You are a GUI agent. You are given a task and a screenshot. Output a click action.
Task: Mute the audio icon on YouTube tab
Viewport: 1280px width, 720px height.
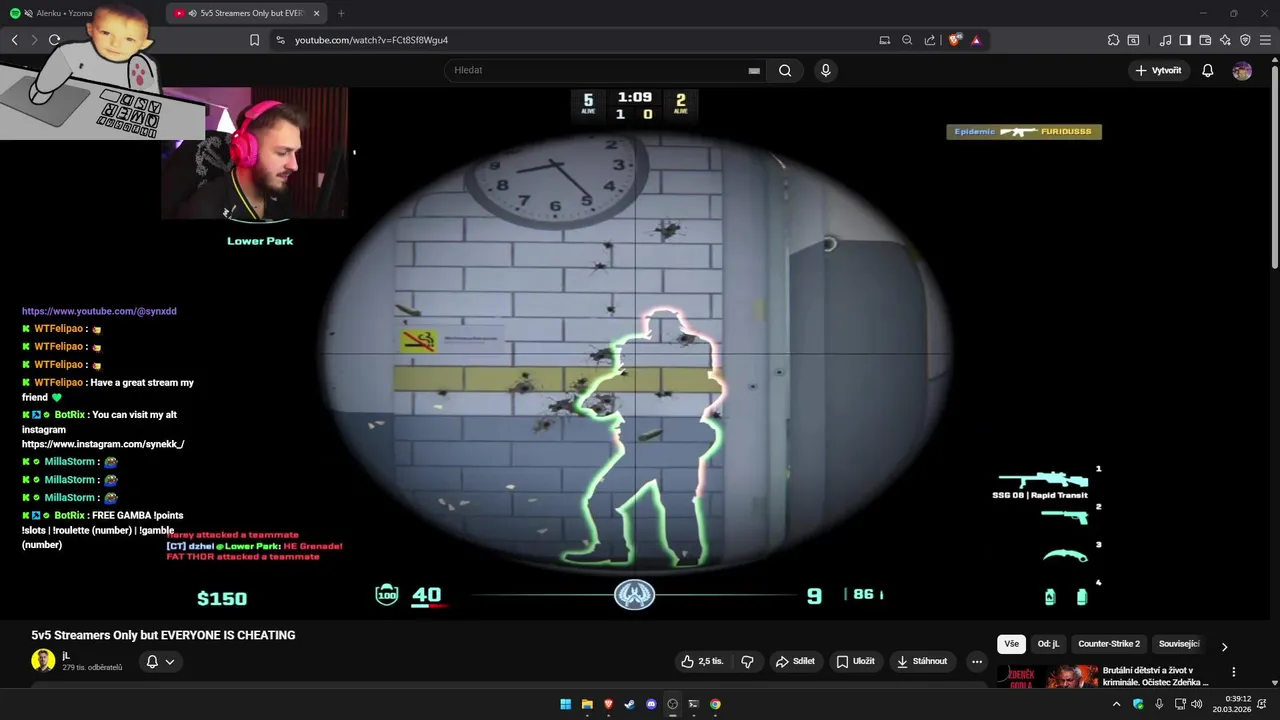tap(192, 13)
